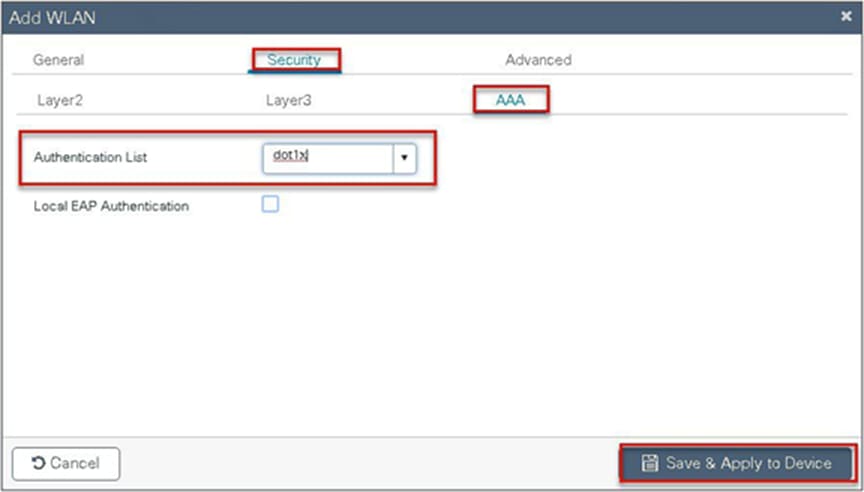
Task: Click the Local EAP Authentication label
Action: tap(111, 206)
